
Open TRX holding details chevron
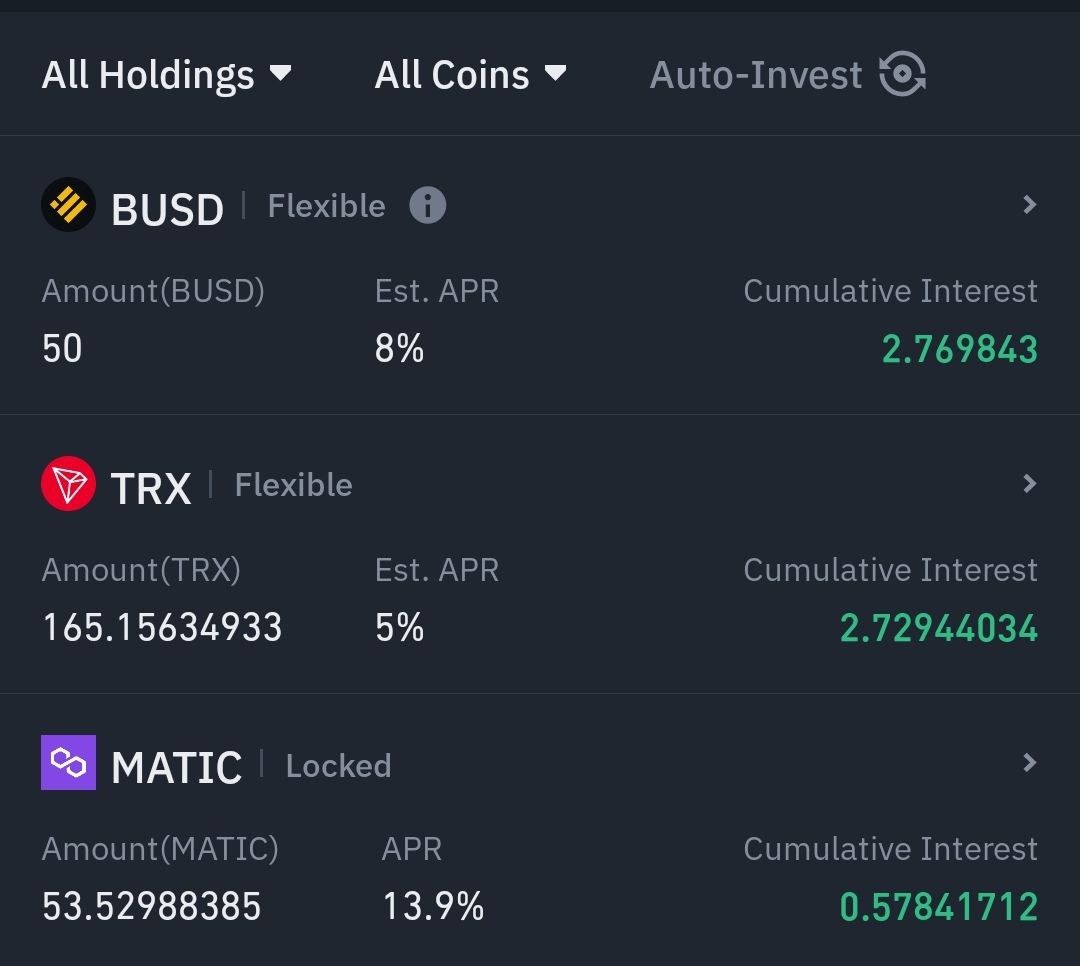click(1030, 484)
